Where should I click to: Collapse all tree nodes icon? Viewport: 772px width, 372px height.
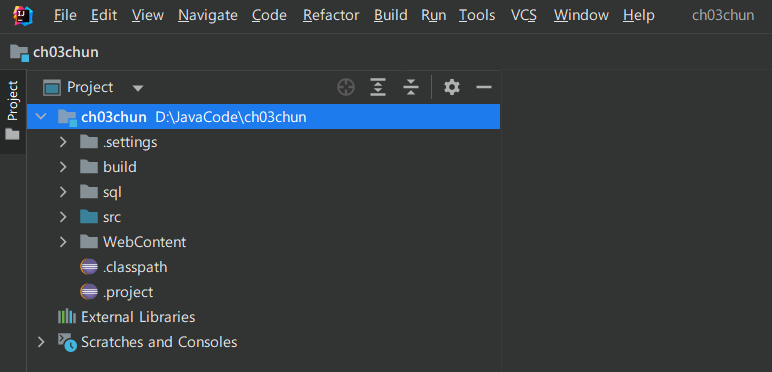410,88
